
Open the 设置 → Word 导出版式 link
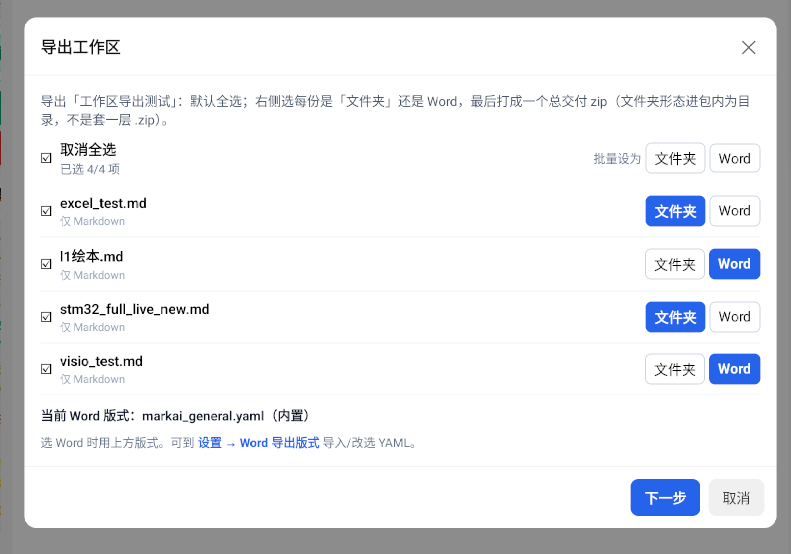point(258,443)
